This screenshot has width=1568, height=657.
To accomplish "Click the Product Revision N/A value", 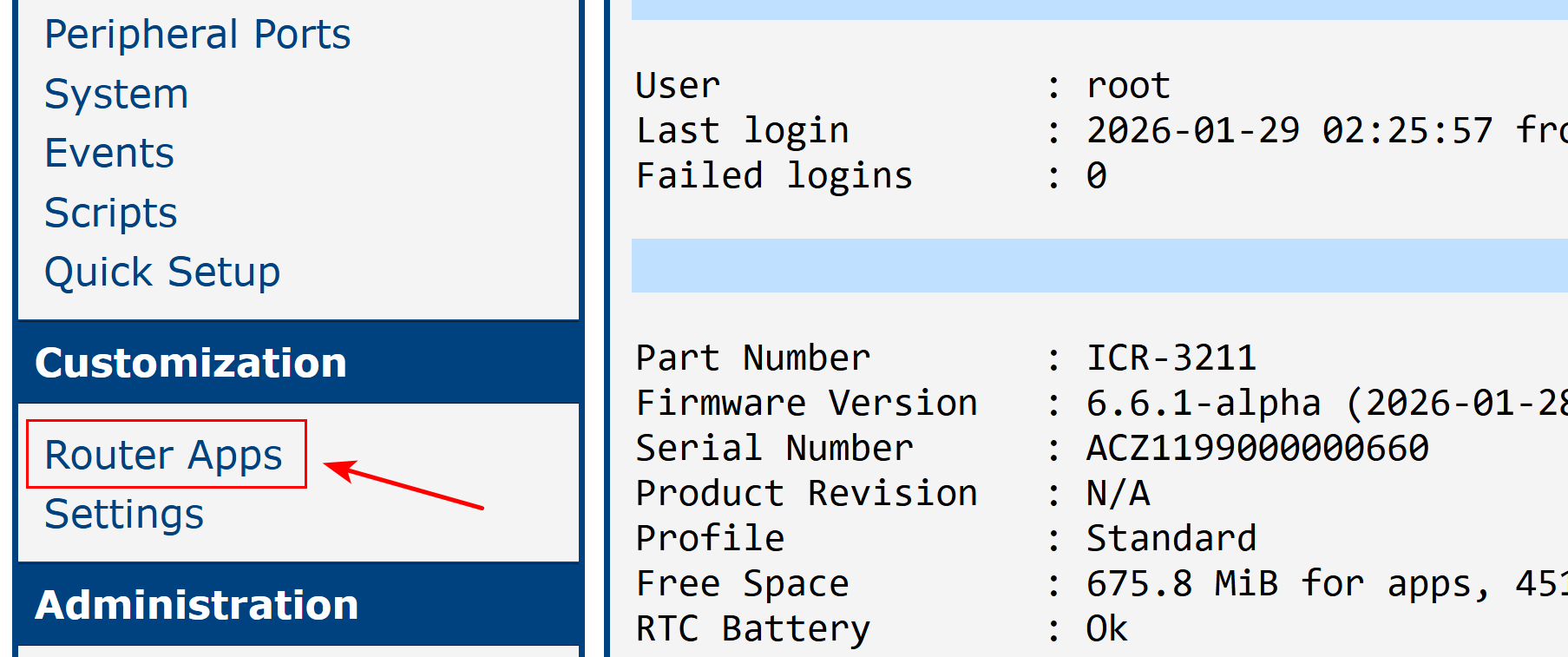I will point(1118,494).
